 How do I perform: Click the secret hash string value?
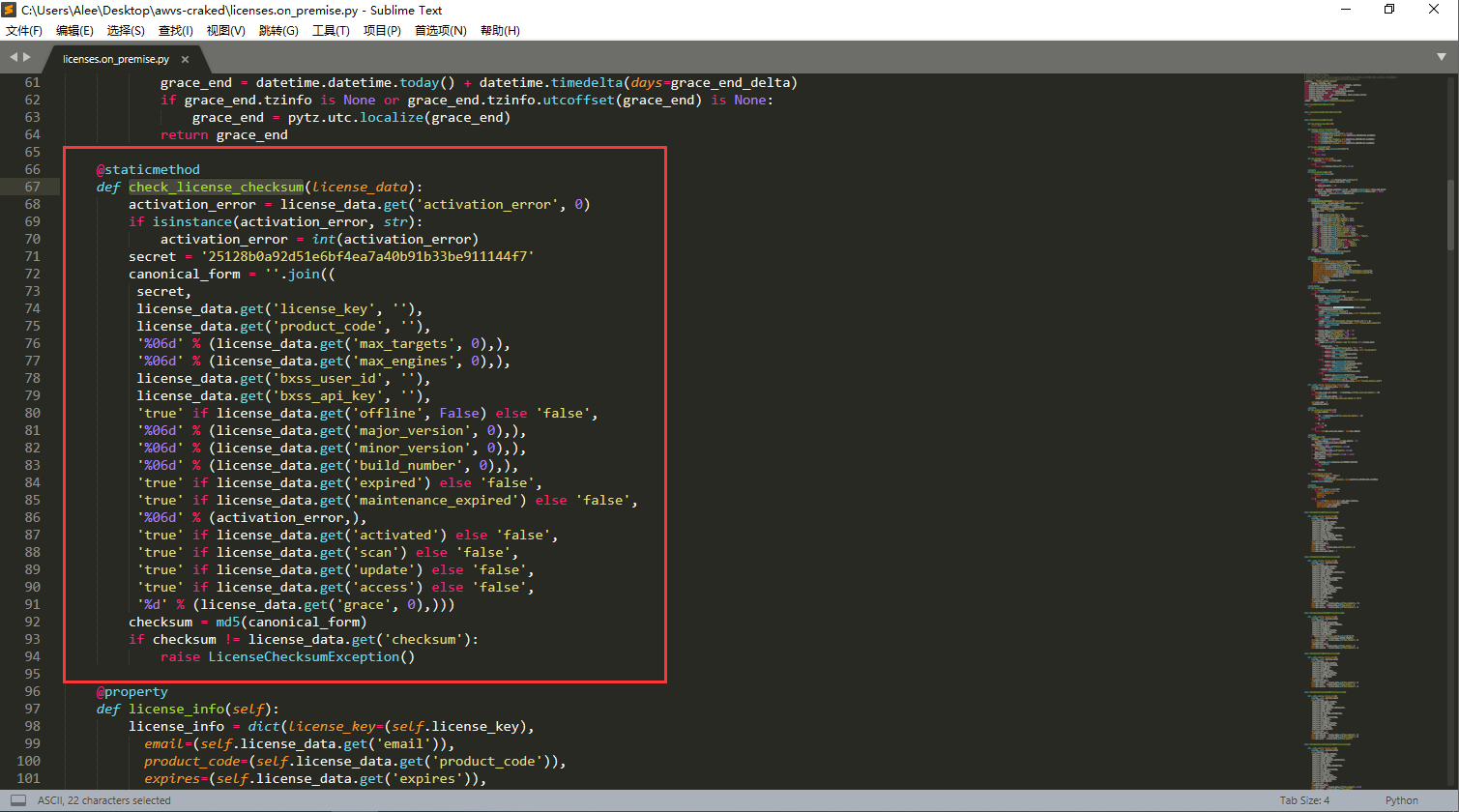(x=367, y=256)
